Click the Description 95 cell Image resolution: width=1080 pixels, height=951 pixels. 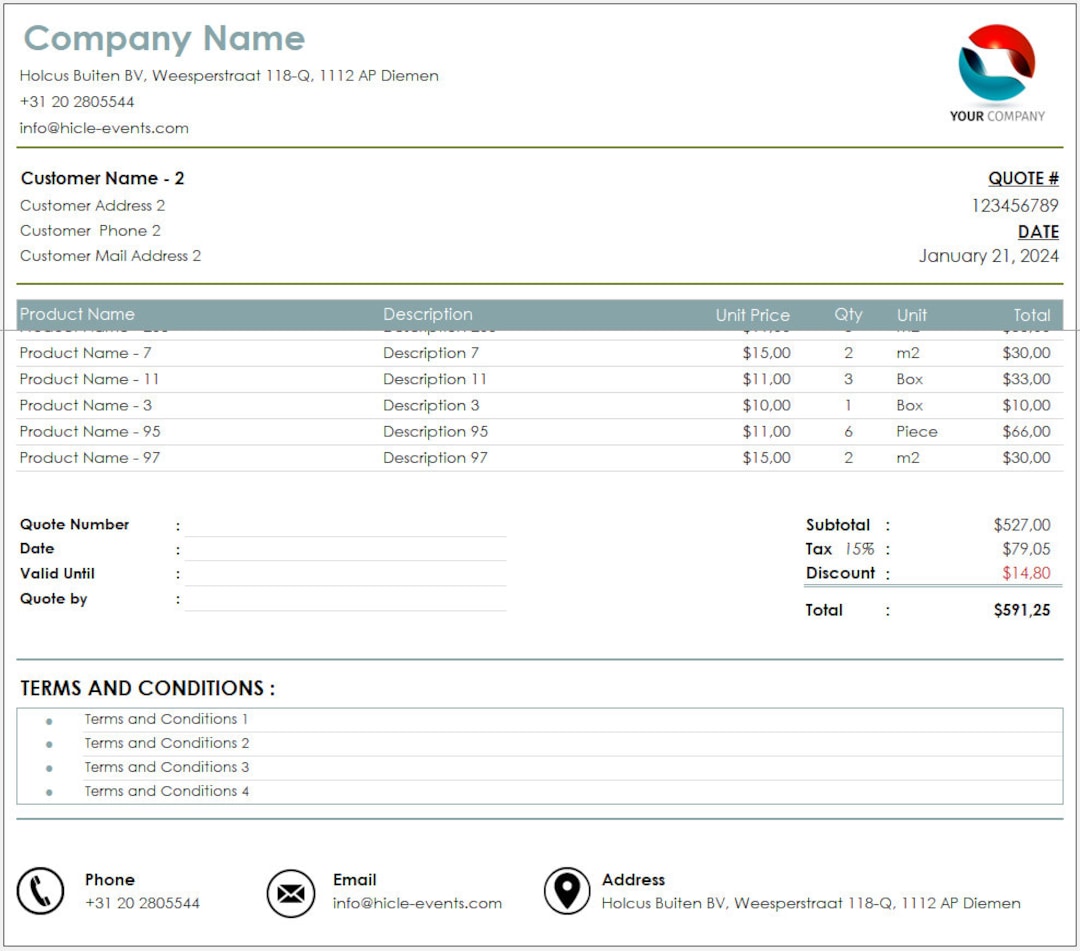(x=435, y=432)
